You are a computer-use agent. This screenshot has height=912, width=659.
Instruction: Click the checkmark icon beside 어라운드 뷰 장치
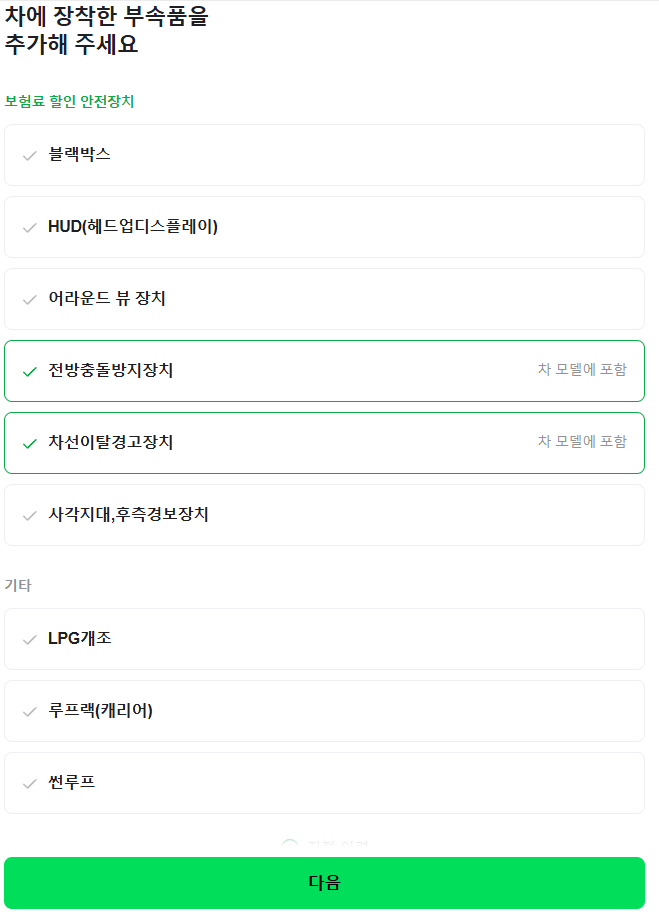[x=30, y=298]
